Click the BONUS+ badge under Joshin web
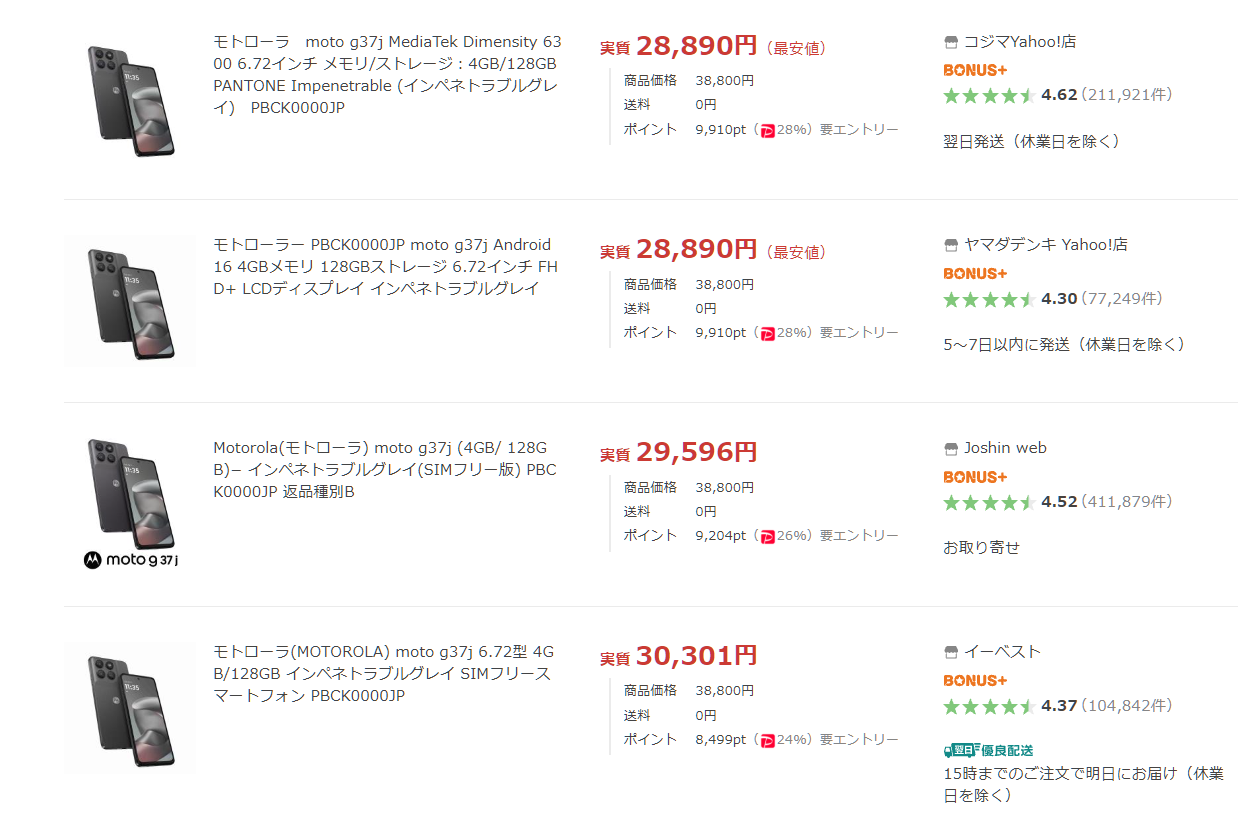1238x833 pixels. coord(975,477)
